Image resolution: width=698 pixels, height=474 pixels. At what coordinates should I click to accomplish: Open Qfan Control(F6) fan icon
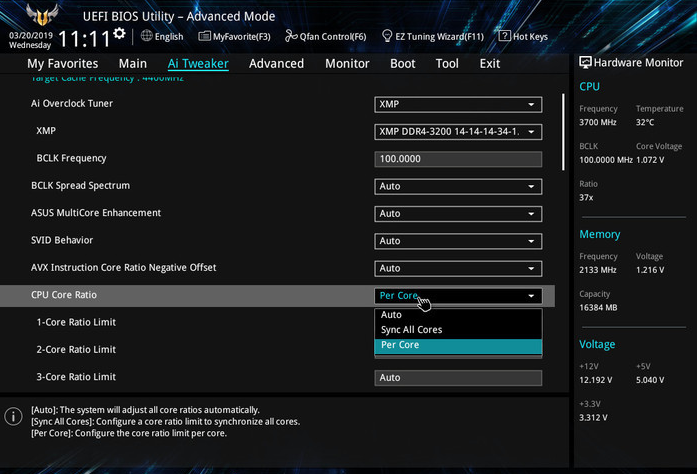(x=290, y=36)
